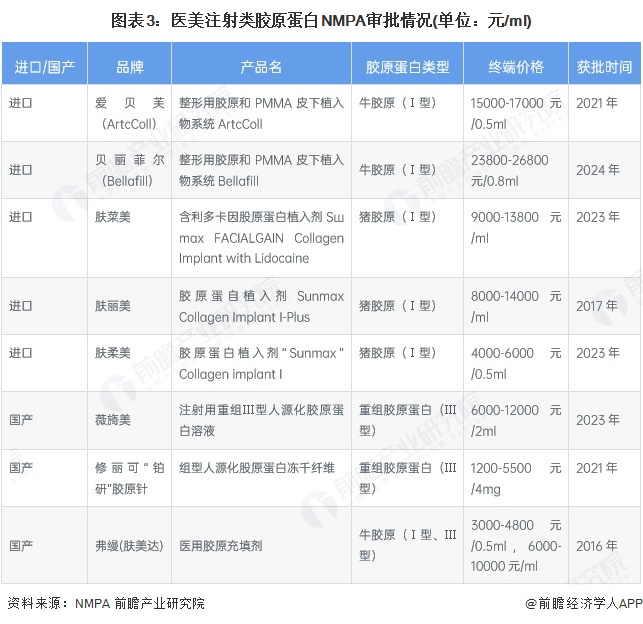
Task: Click approval year '2023年' in 薇旖美 row
Action: 597,420
